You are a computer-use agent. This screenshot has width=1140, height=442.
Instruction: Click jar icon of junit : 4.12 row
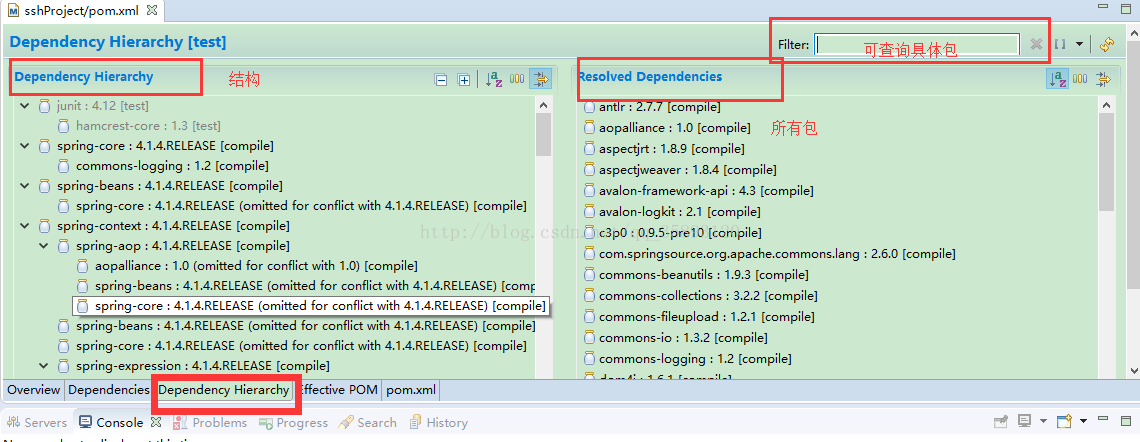(45, 106)
